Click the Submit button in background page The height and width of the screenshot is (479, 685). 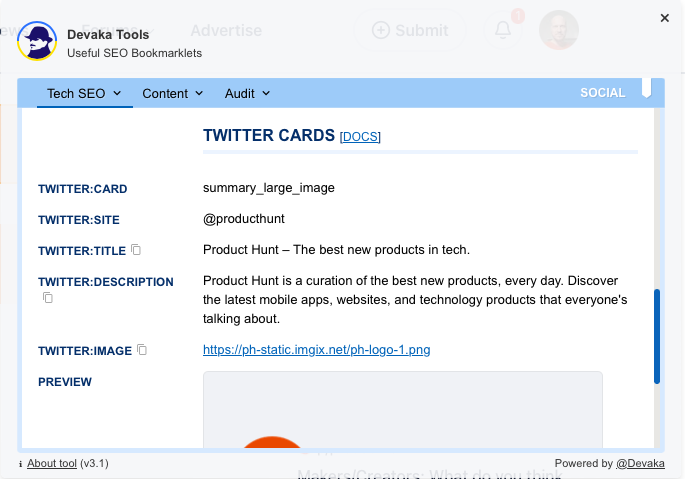(x=410, y=30)
